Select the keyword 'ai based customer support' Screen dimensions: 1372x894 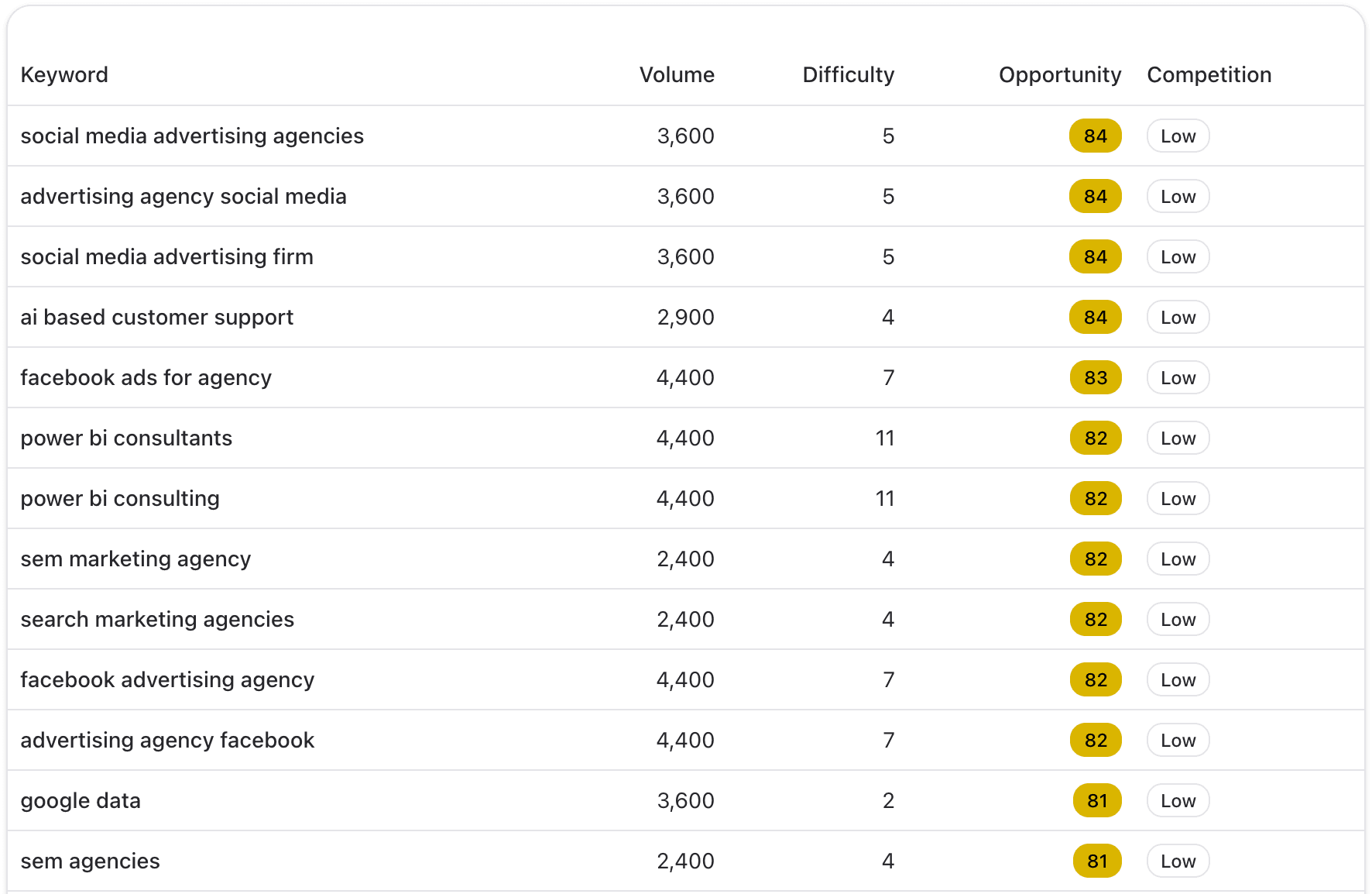(x=157, y=317)
